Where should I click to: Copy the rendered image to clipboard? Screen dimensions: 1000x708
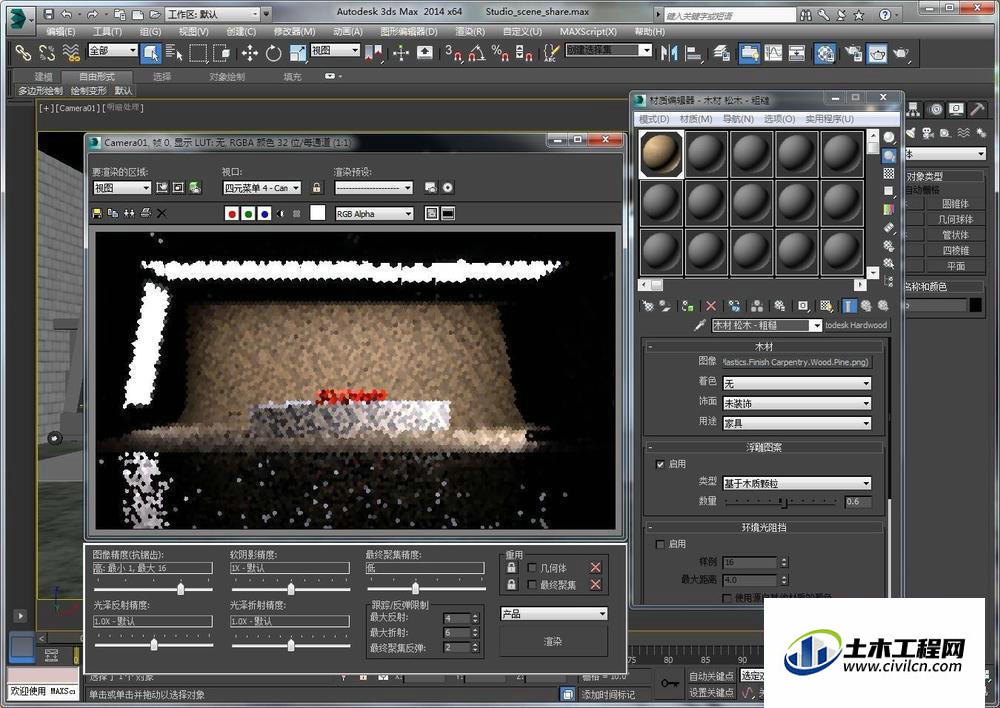(113, 213)
